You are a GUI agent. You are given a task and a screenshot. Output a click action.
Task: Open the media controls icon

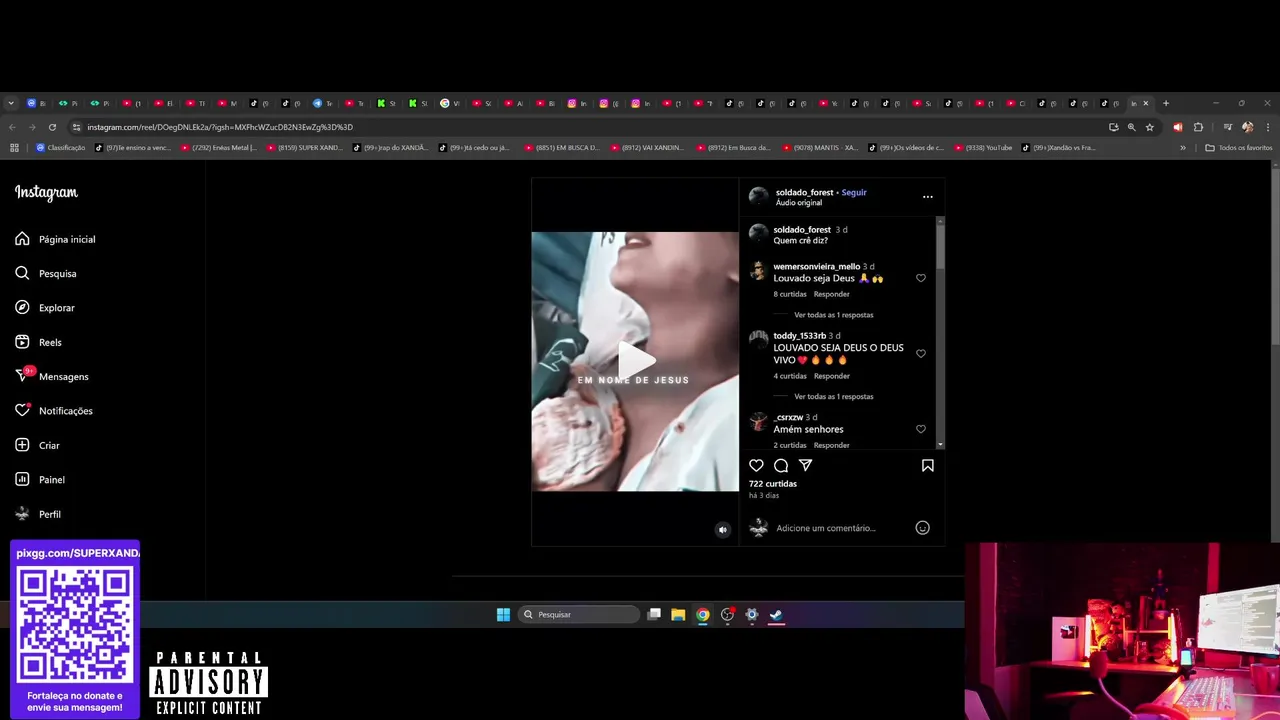[1226, 127]
